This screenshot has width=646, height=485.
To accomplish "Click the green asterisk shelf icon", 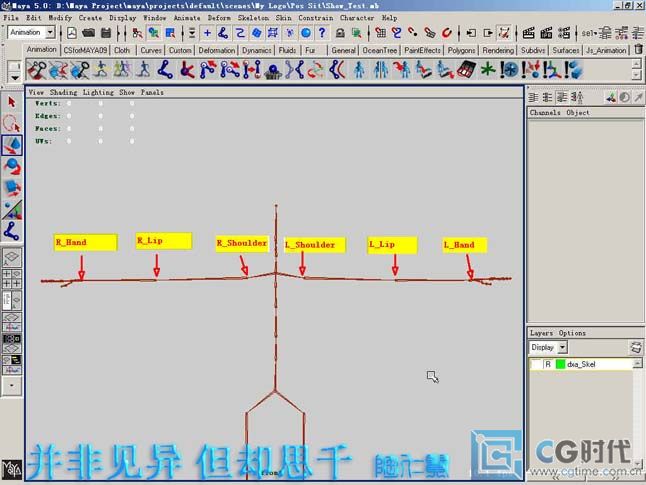I will [x=488, y=69].
